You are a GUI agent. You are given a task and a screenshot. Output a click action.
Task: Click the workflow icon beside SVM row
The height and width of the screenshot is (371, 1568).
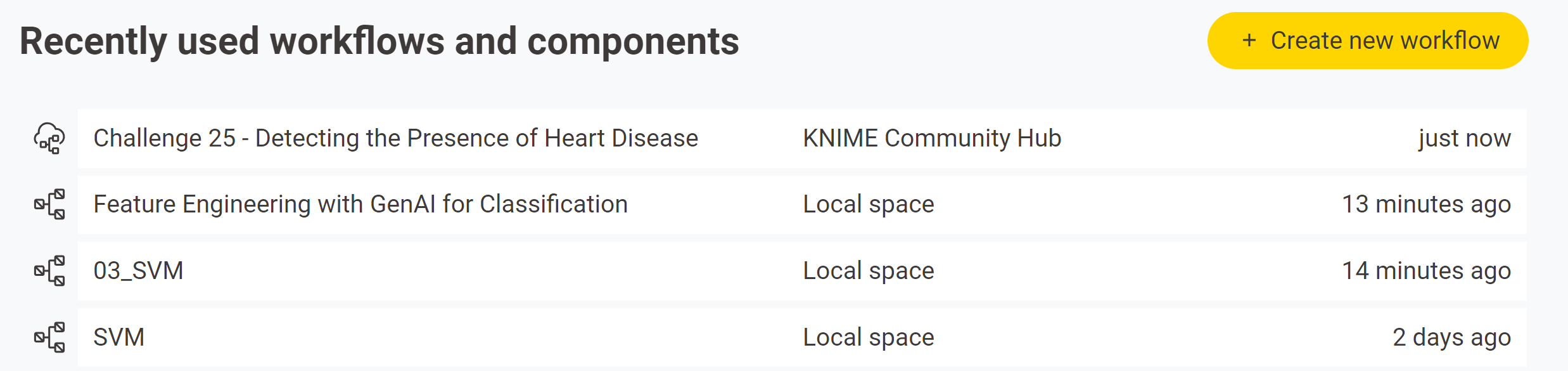[49, 337]
